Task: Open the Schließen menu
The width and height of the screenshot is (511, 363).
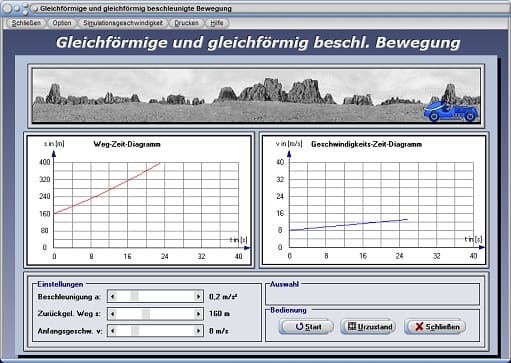Action: [x=26, y=23]
